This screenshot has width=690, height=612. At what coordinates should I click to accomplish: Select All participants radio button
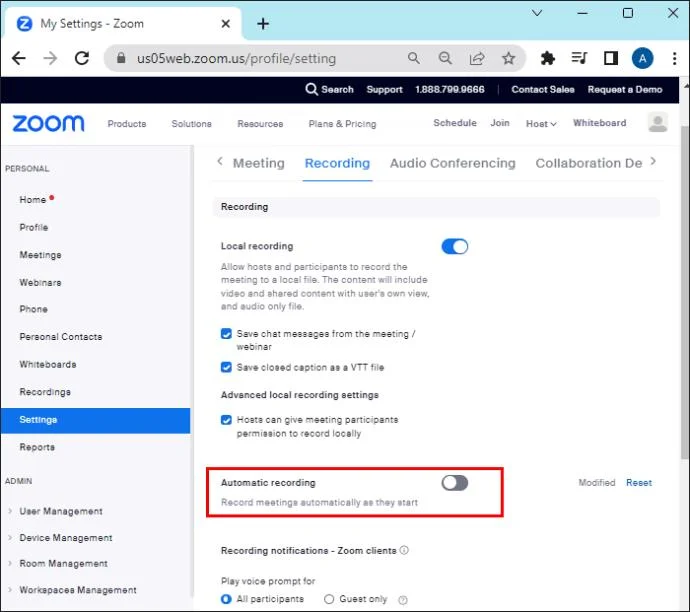point(226,599)
